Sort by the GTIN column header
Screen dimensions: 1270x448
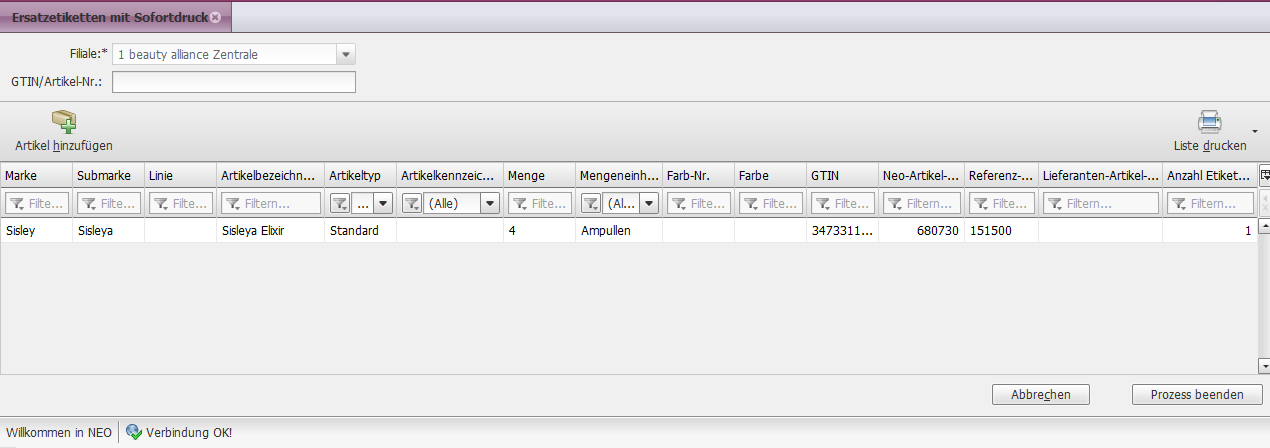tap(843, 175)
